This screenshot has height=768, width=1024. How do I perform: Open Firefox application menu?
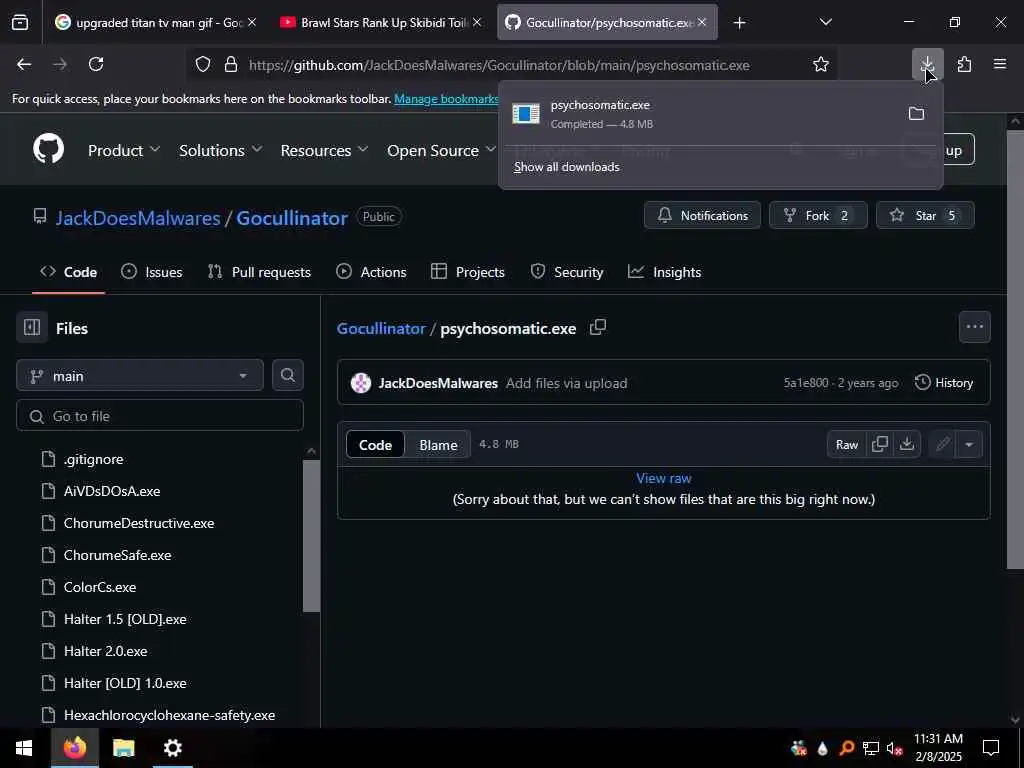(1000, 64)
